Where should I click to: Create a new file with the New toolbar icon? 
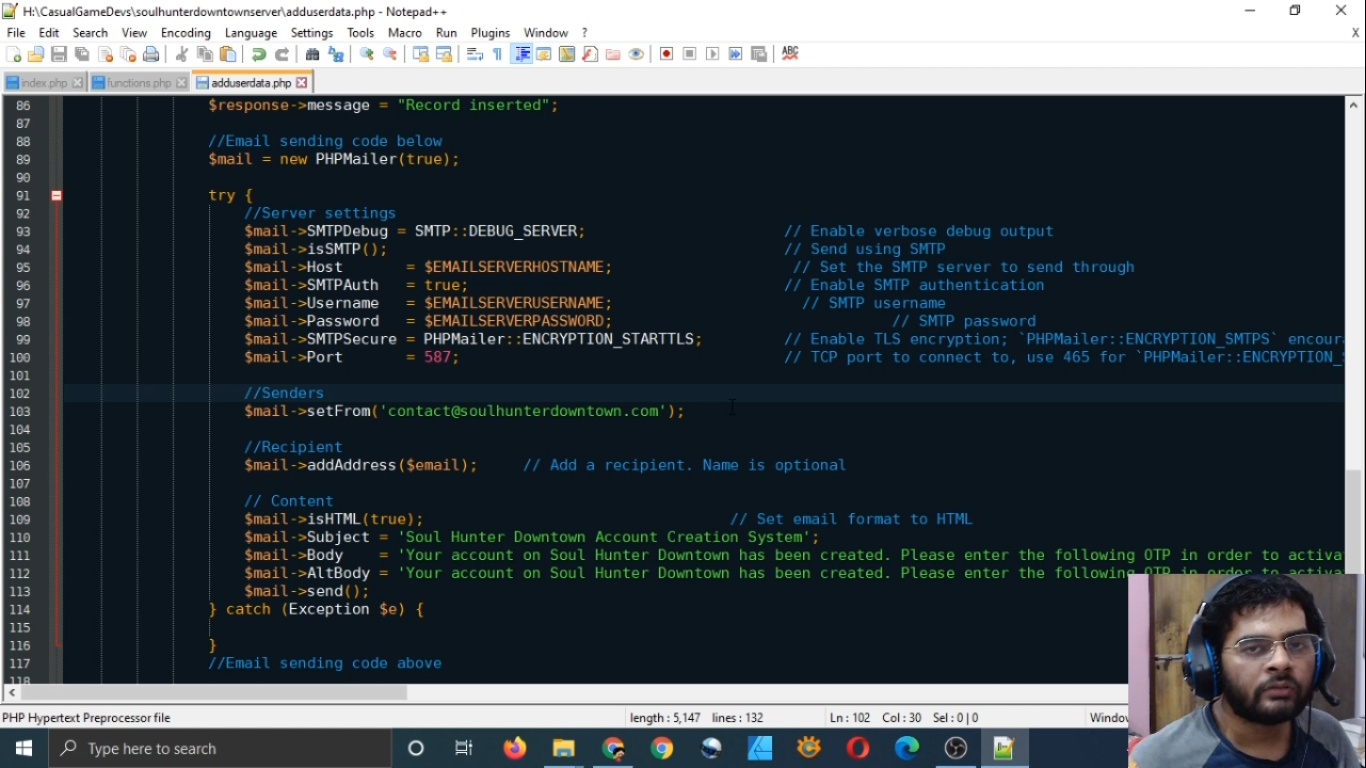[13, 54]
